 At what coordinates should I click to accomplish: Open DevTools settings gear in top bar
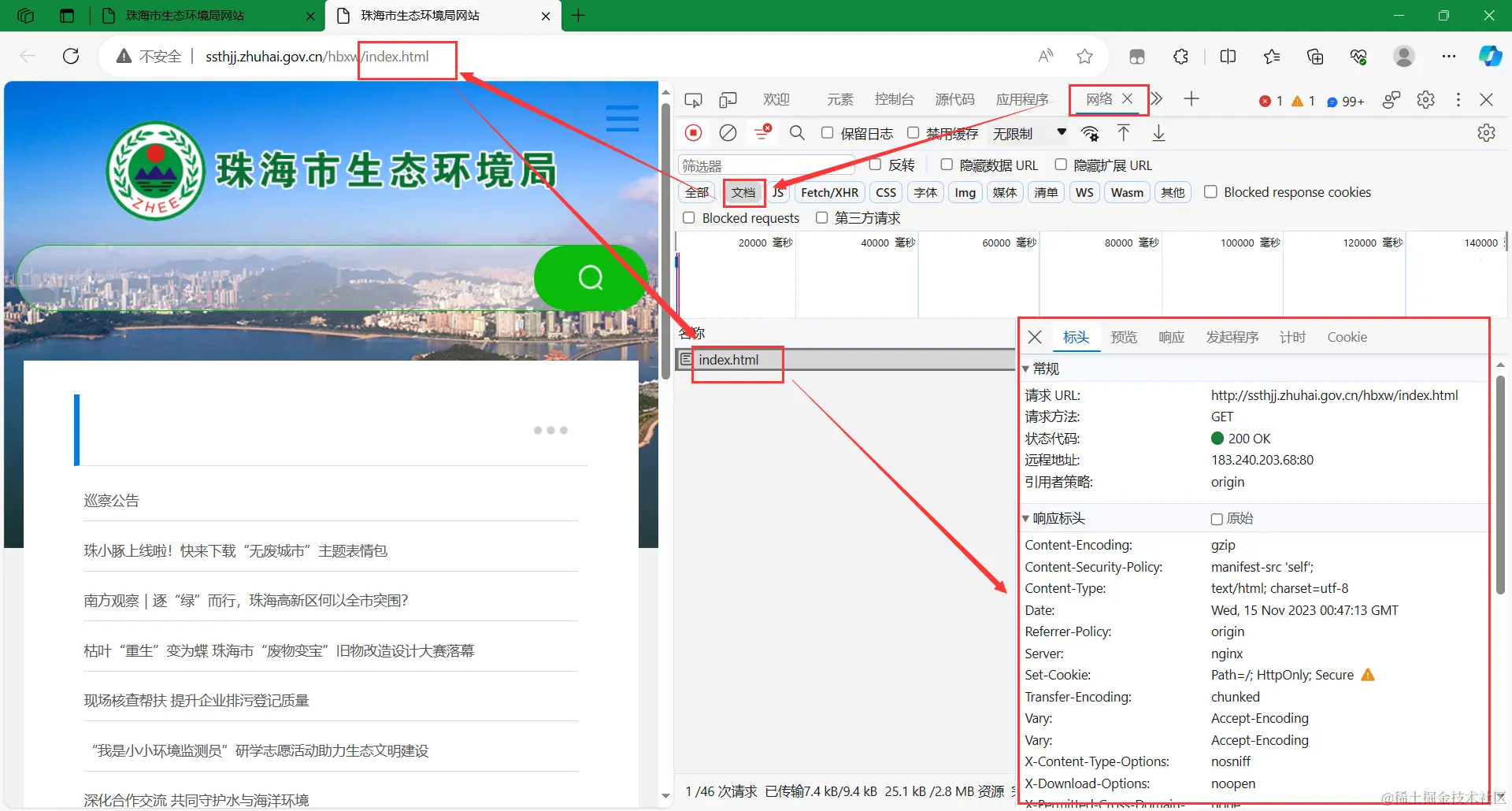(1425, 100)
